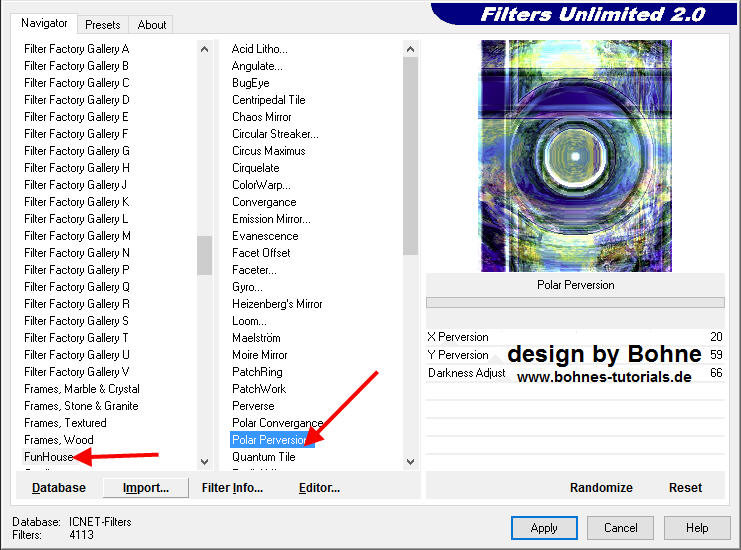The image size is (741, 550).
Task: Pick the Maelström filter
Action: (x=256, y=338)
